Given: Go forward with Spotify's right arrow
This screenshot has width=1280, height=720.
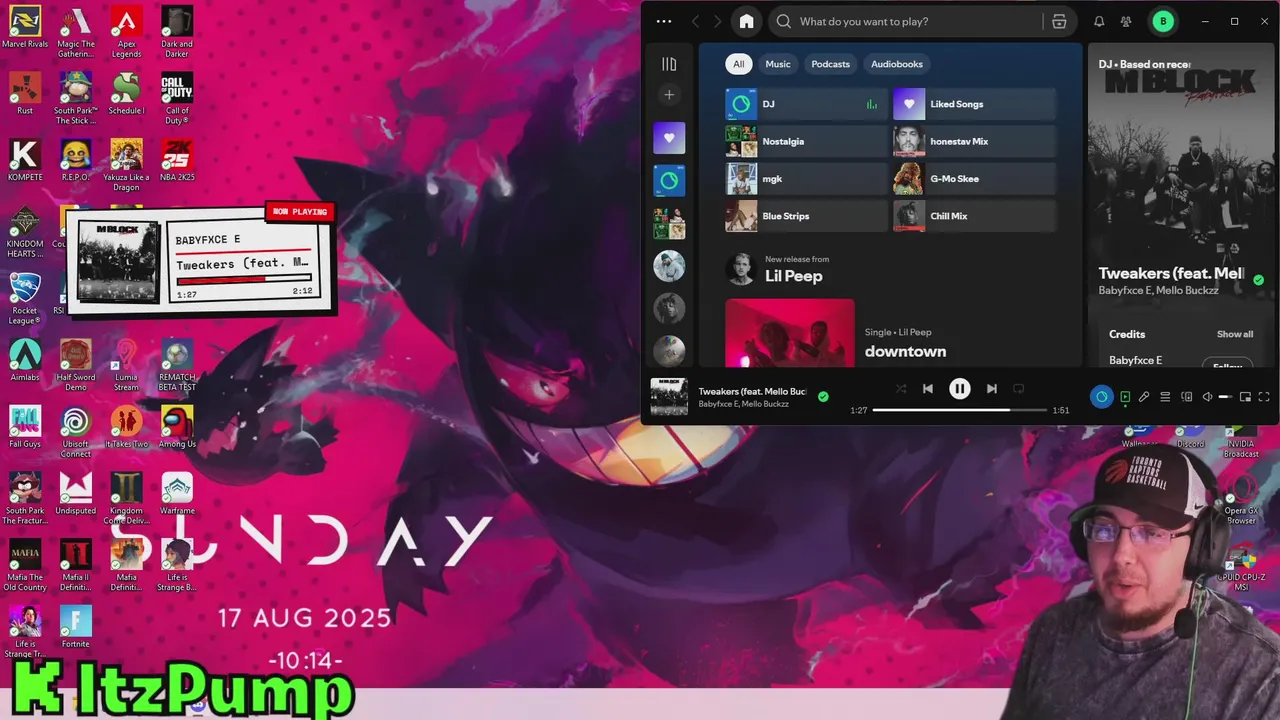Looking at the screenshot, I should point(717,21).
